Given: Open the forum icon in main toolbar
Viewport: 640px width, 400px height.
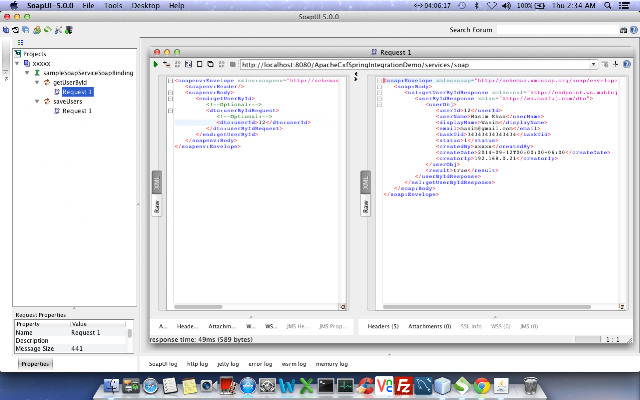Looking at the screenshot, I should [x=37, y=30].
